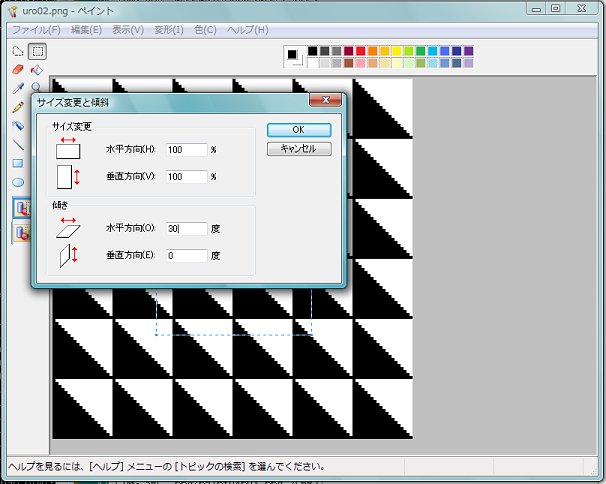
Task: Select the Ellipse shape tool
Action: tap(17, 182)
